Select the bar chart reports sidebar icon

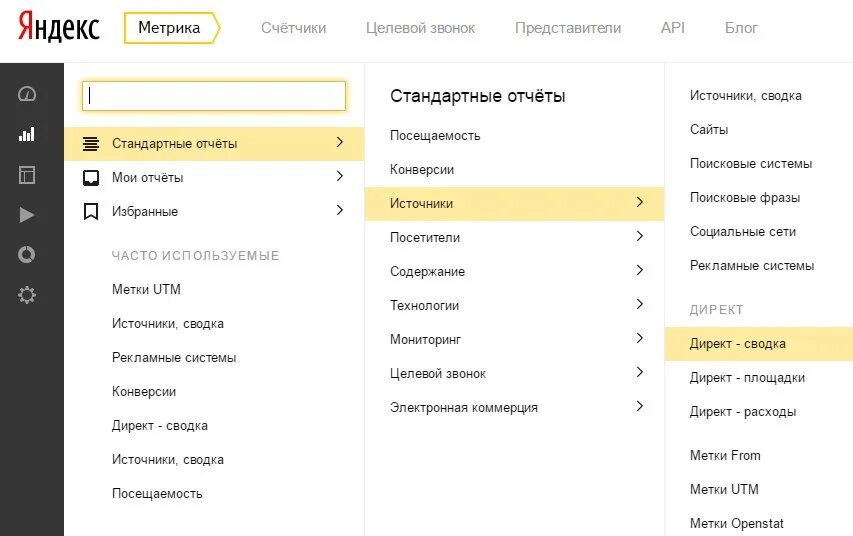(27, 134)
